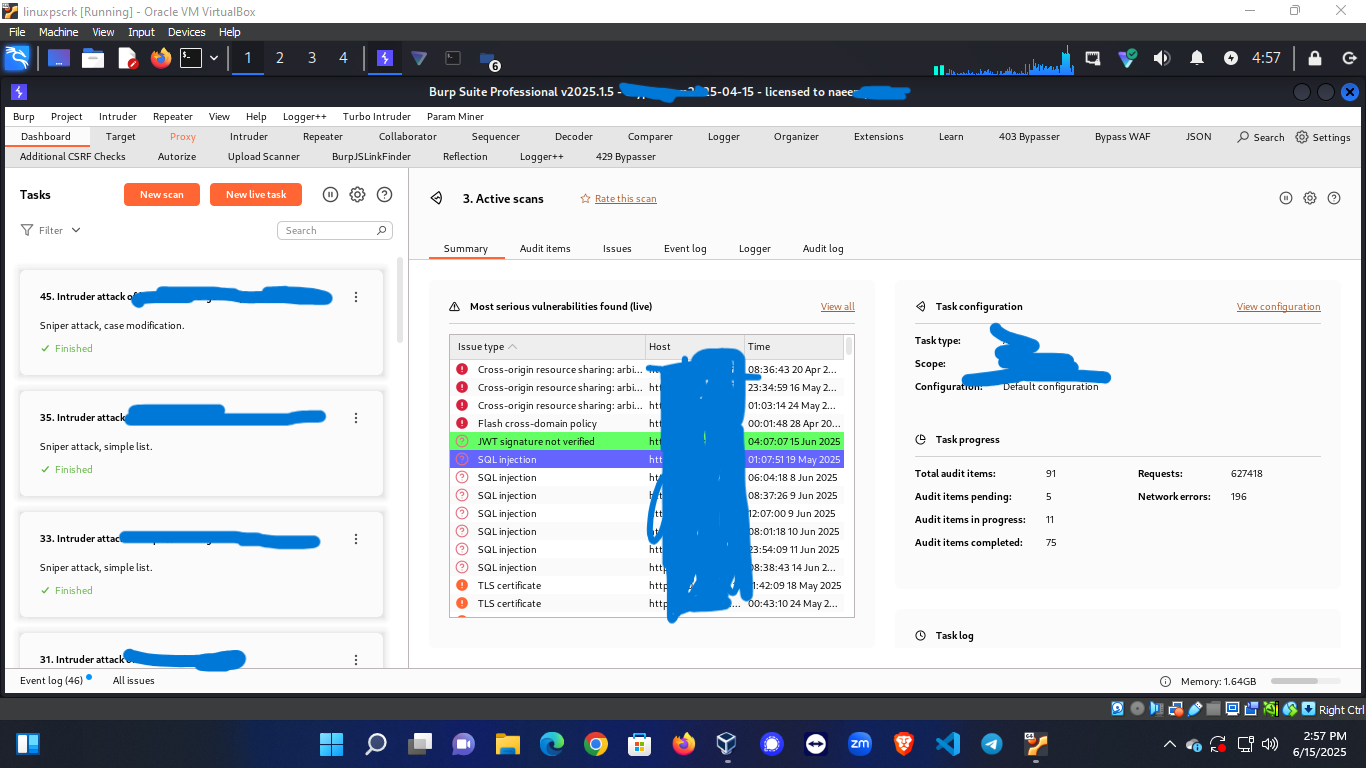The height and width of the screenshot is (768, 1366).
Task: Open the Kali network connection icon
Action: 1093,58
